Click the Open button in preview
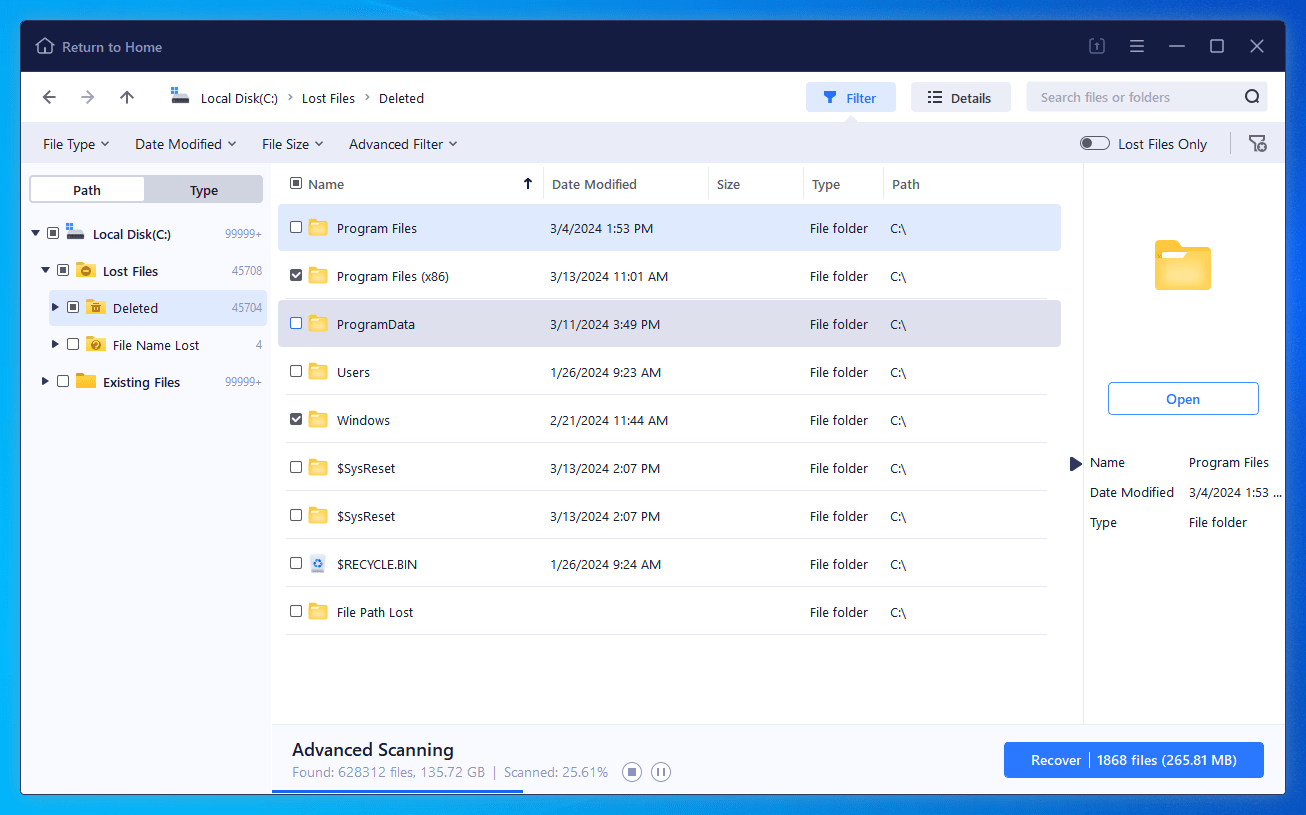Screen dimensions: 1306x815 point(1183,399)
